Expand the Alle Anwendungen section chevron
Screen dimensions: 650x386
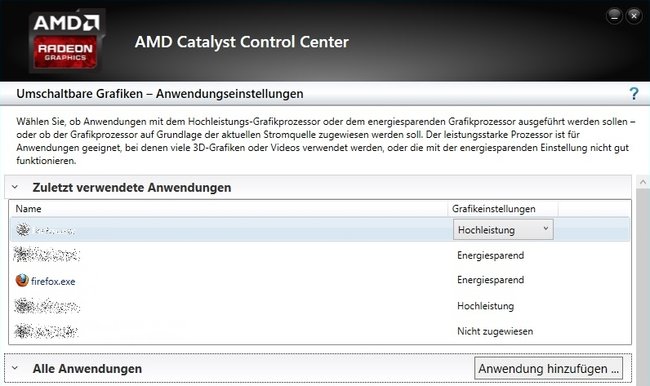point(15,368)
